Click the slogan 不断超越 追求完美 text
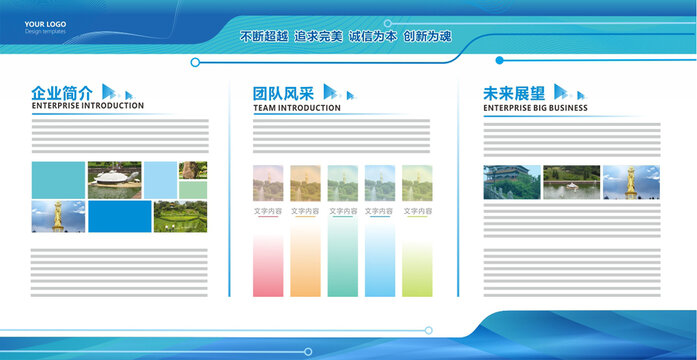697x360 pixels. click(291, 36)
